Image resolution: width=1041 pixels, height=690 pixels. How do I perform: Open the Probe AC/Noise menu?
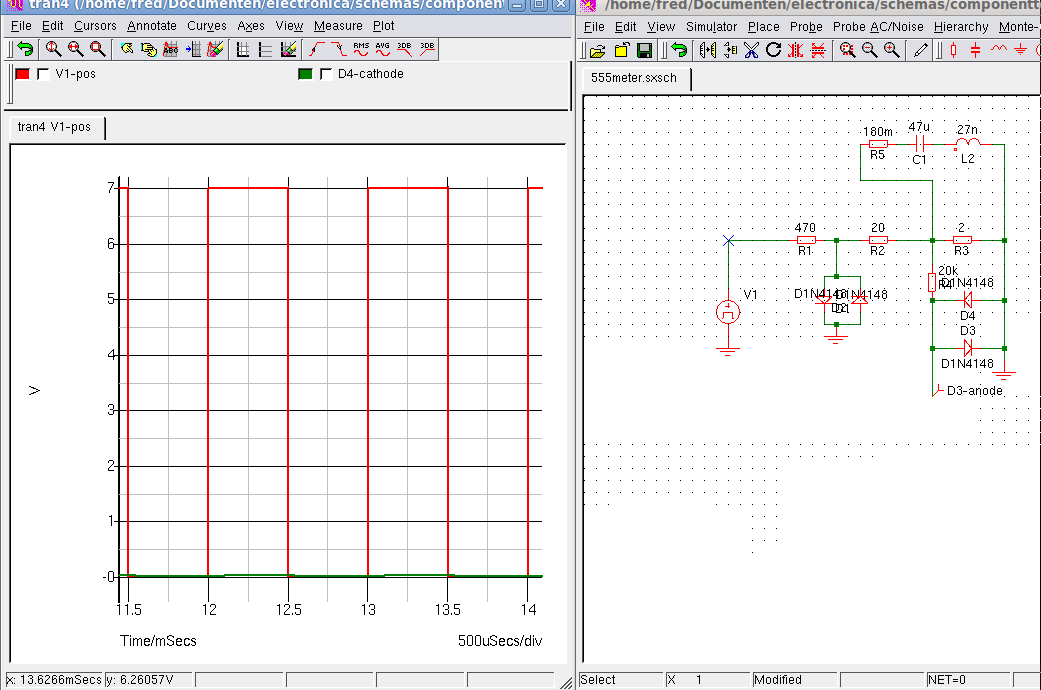point(878,27)
